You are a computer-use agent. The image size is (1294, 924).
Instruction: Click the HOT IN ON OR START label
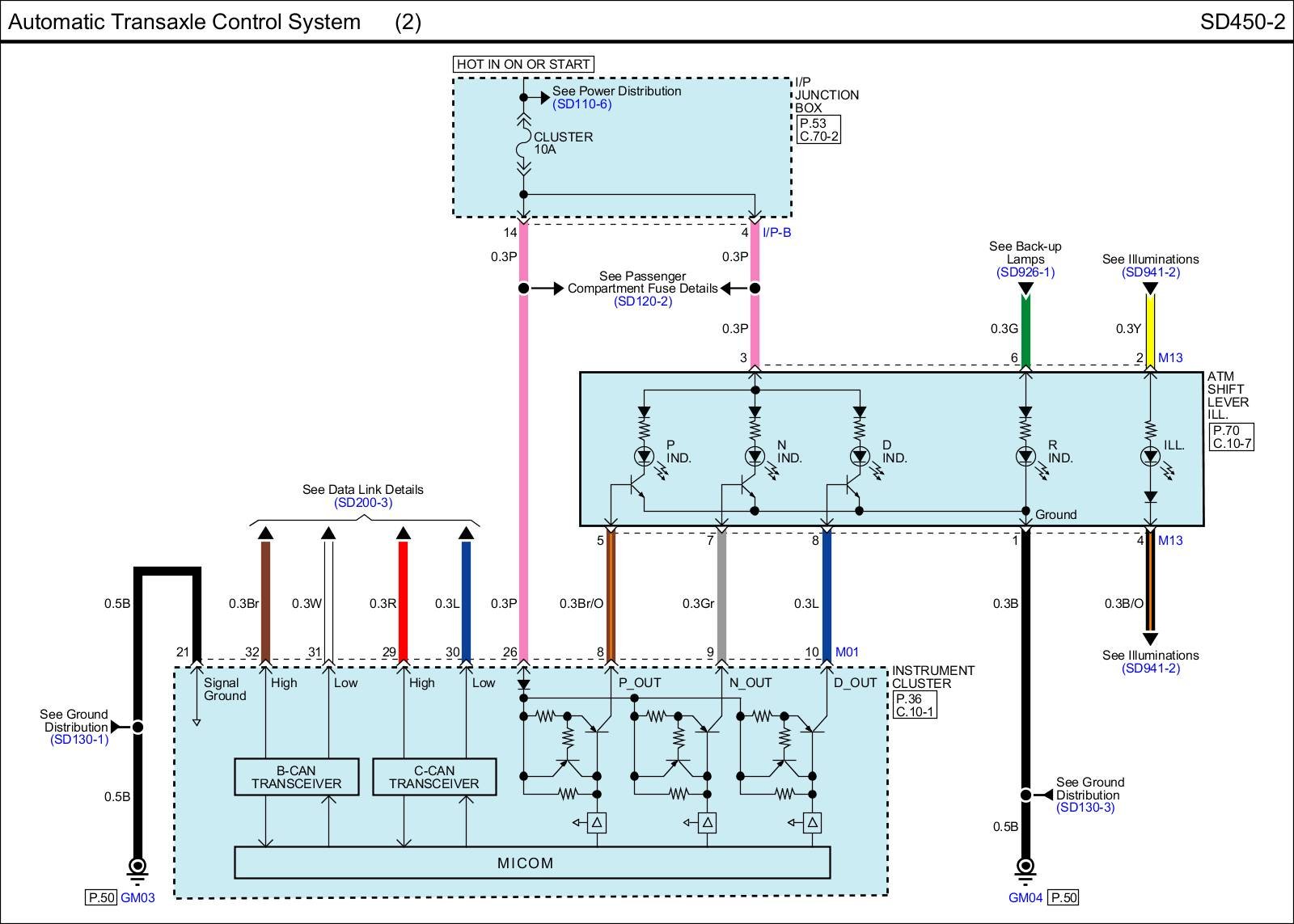point(523,64)
